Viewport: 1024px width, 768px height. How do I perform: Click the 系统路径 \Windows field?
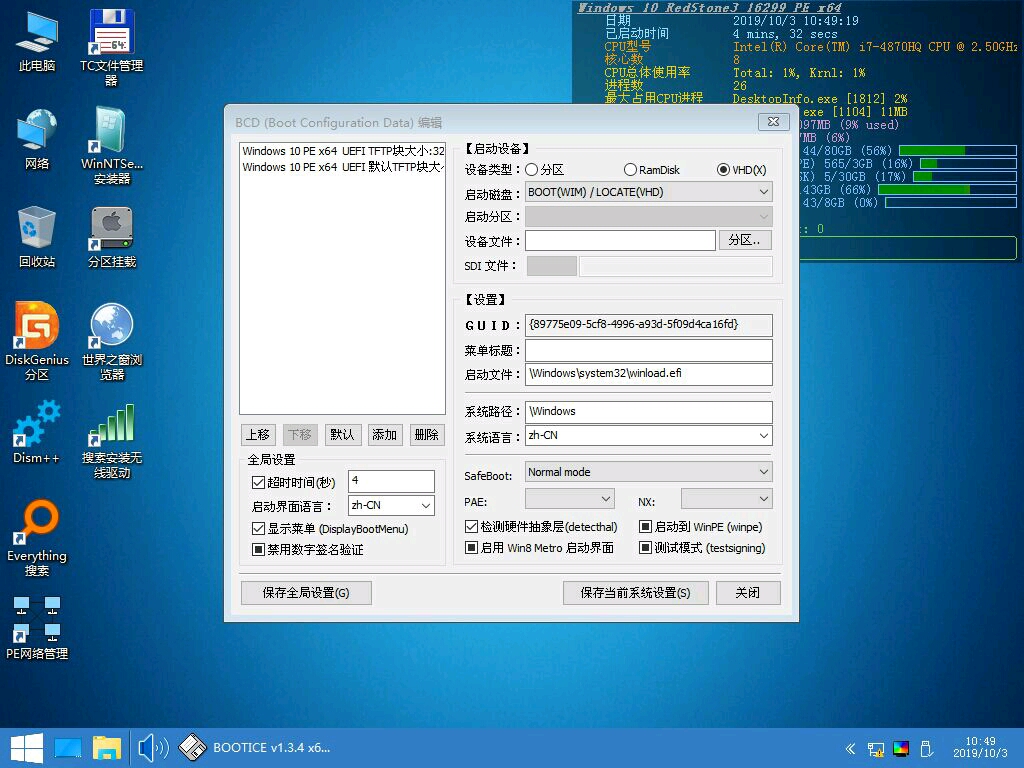coord(648,412)
